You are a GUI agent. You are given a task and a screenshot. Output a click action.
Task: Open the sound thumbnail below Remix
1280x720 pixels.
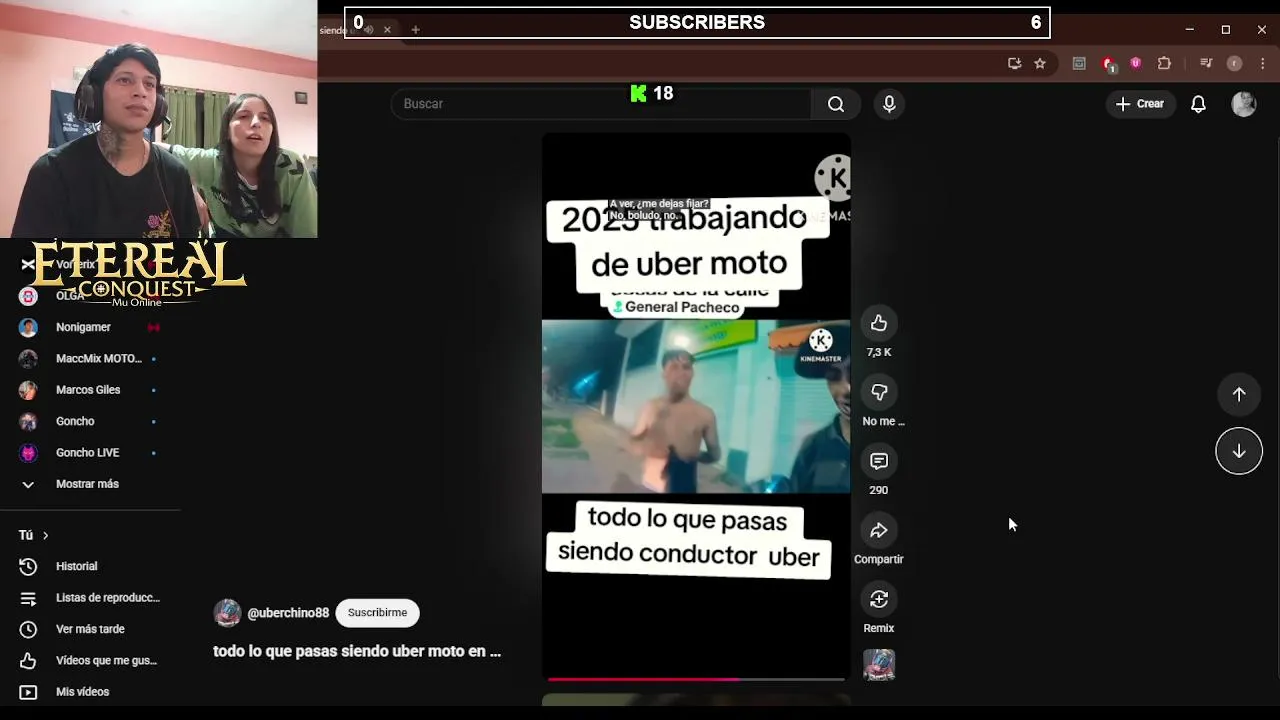click(879, 665)
